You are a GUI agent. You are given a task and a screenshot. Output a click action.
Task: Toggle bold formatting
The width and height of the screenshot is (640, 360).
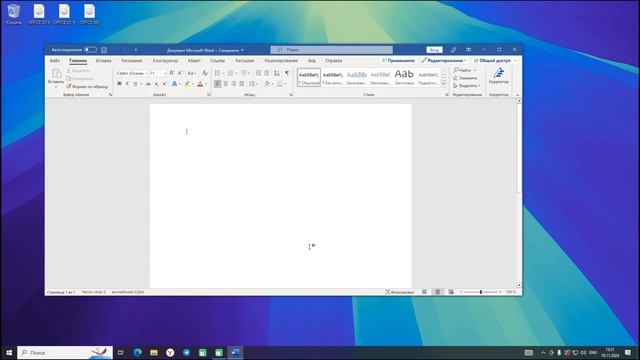click(119, 84)
